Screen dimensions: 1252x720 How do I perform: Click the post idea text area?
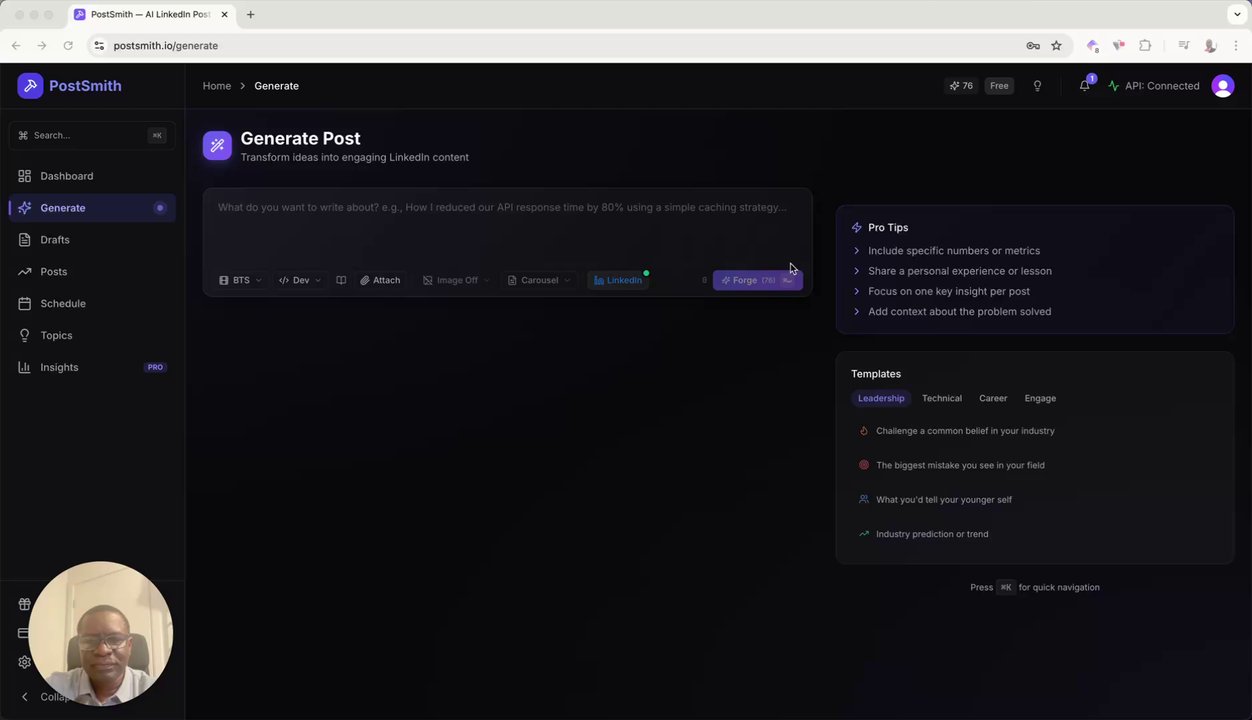[507, 229]
